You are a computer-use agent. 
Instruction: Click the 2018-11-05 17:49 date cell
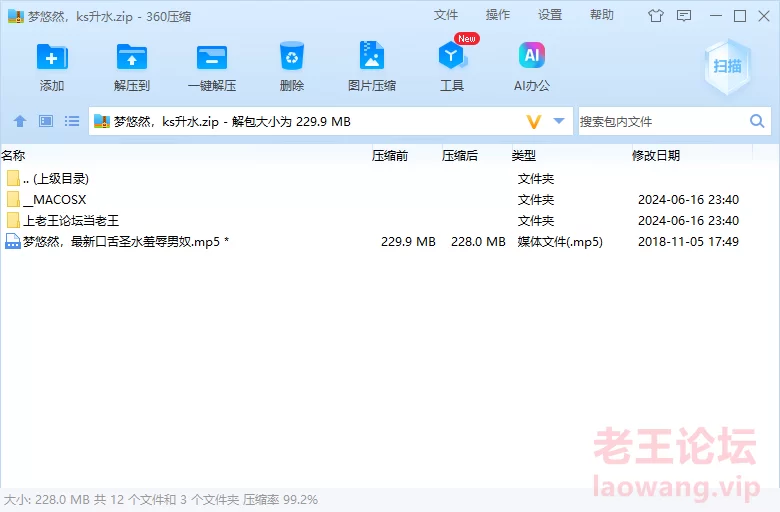point(688,242)
